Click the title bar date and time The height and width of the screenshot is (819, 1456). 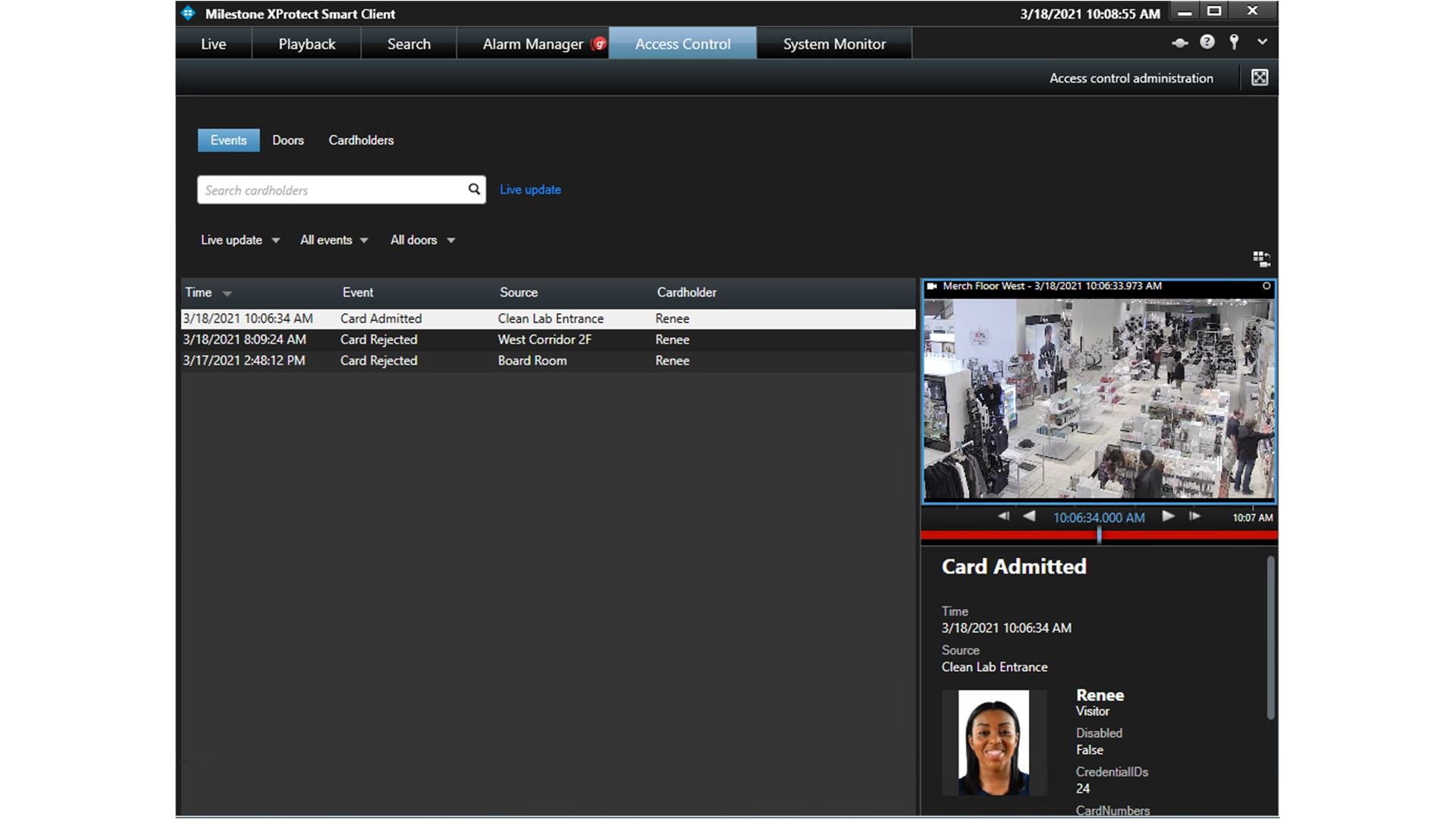[1090, 14]
